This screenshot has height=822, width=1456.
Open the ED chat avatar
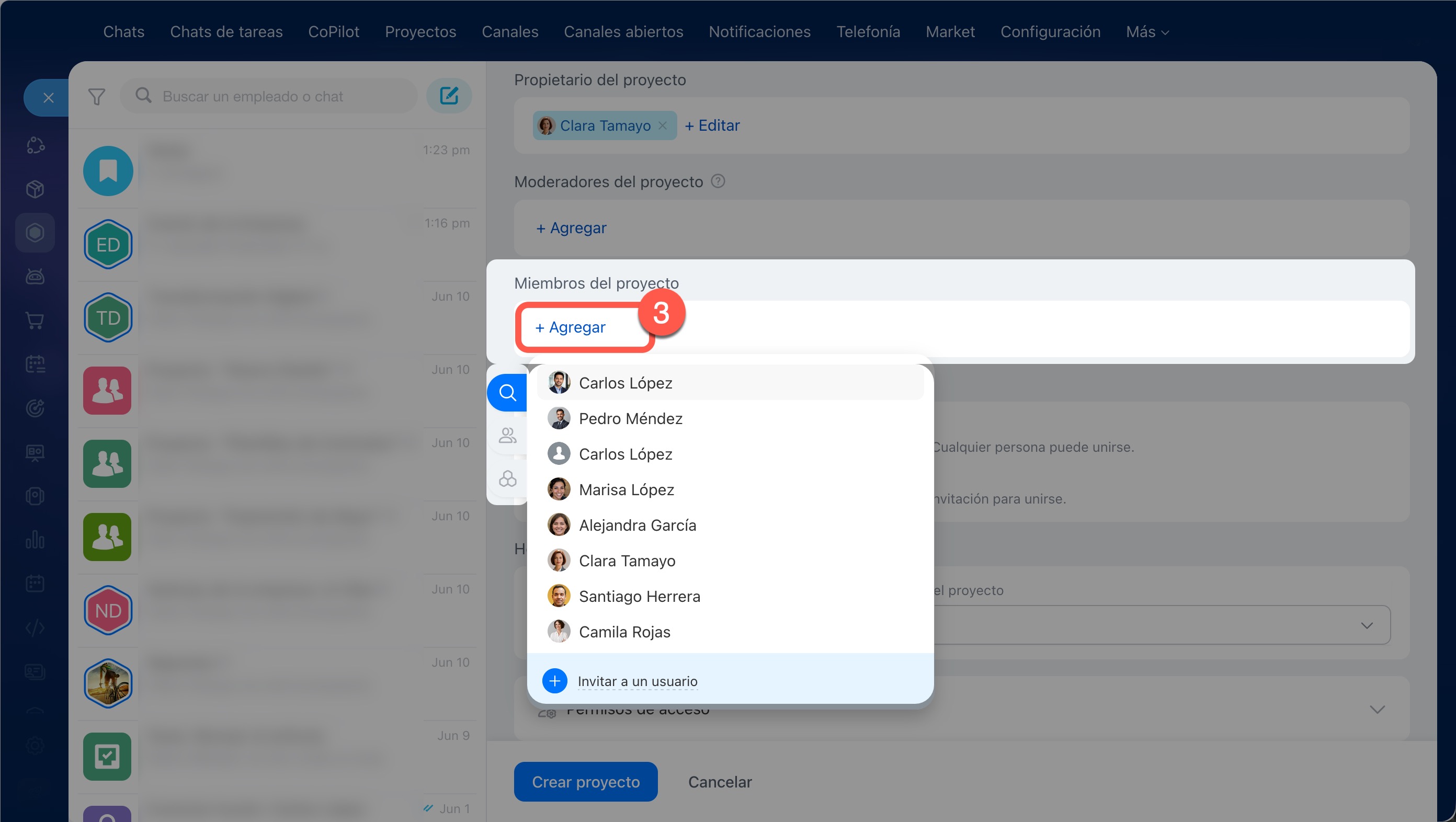(x=108, y=244)
